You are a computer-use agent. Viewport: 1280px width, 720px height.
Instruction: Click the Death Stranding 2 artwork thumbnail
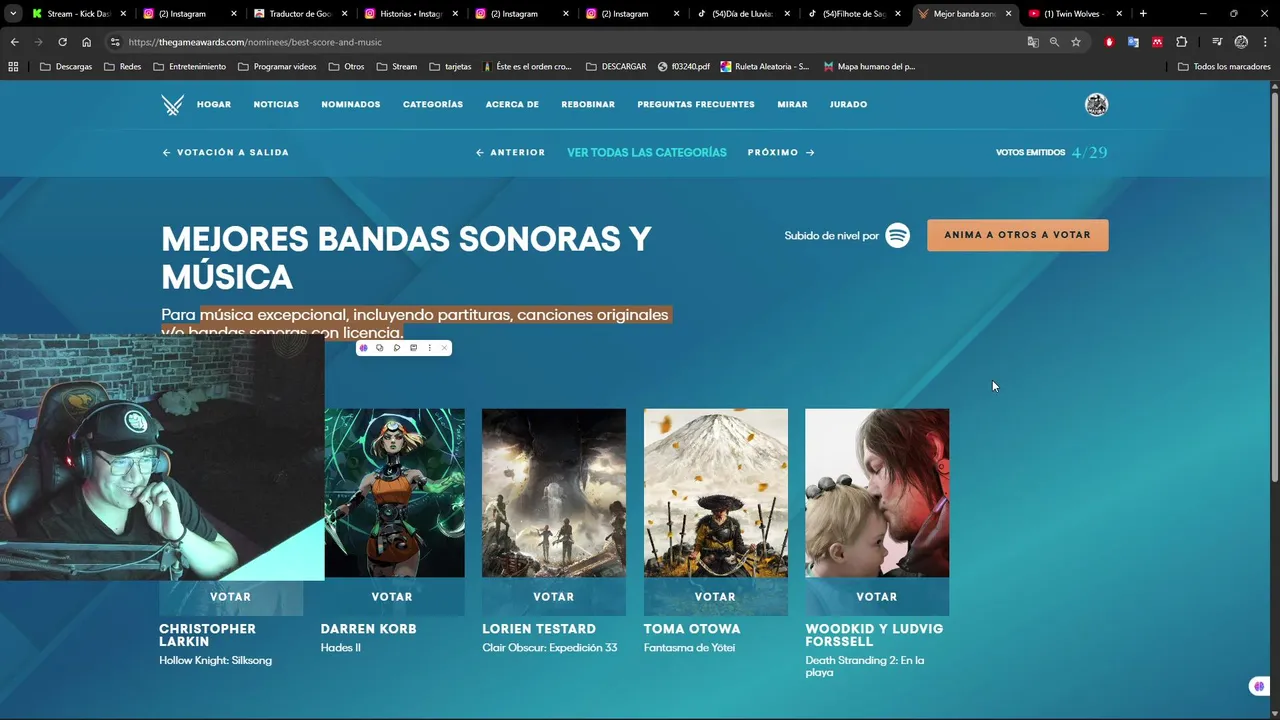[x=877, y=493]
